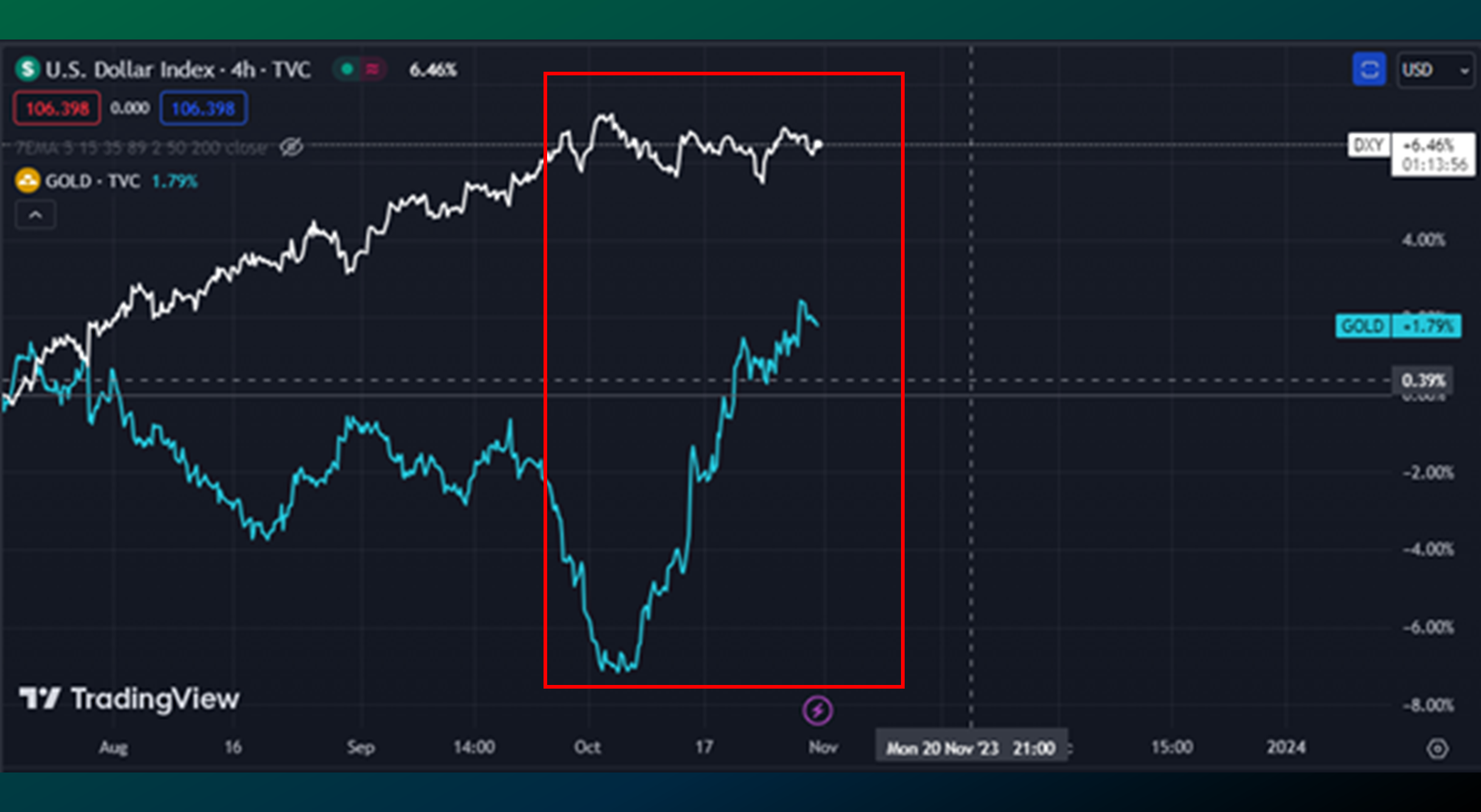Click the purple lightning event marker
Viewport: 1481px width, 812px height.
(817, 710)
